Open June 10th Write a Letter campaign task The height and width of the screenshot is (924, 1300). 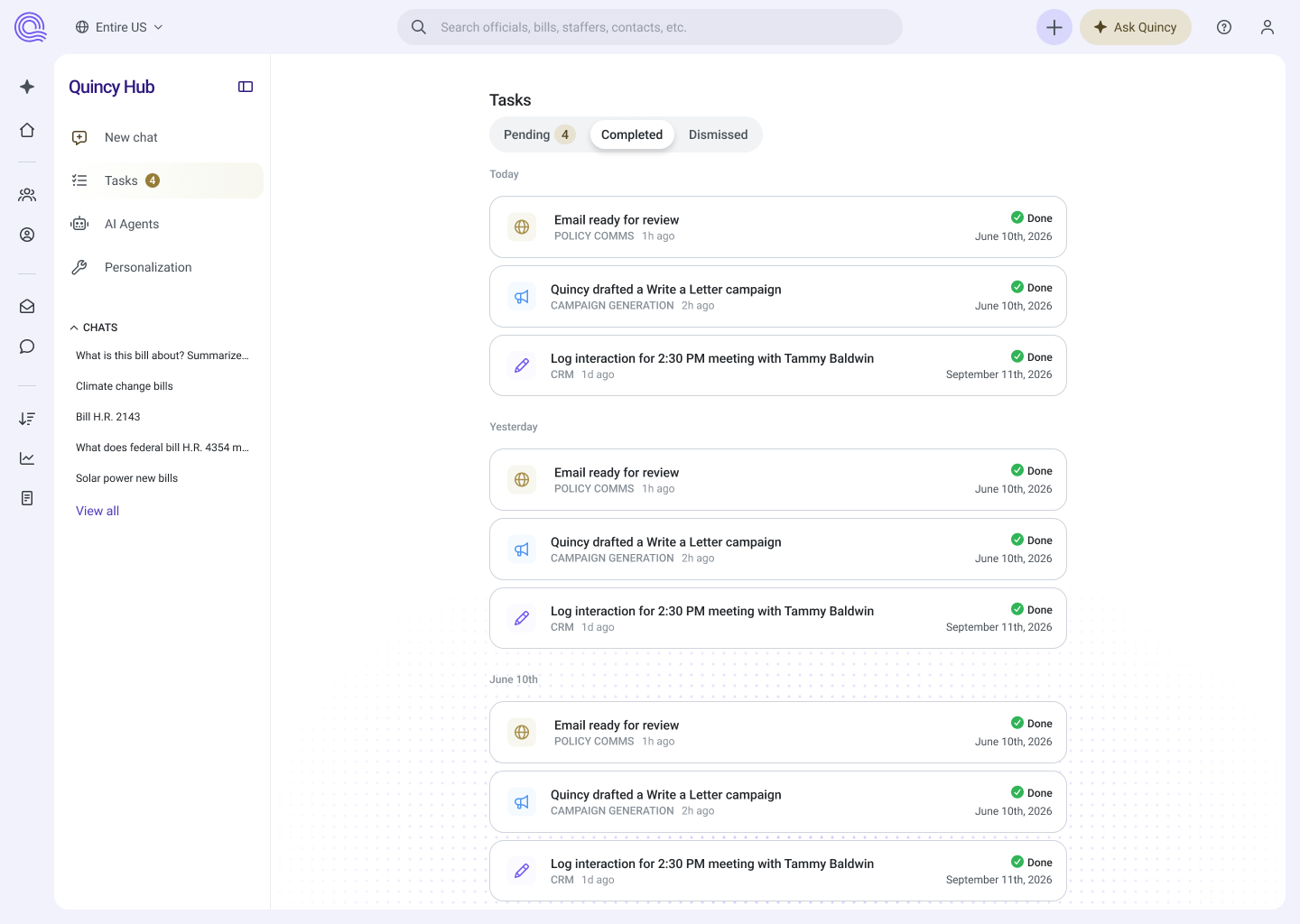click(778, 802)
